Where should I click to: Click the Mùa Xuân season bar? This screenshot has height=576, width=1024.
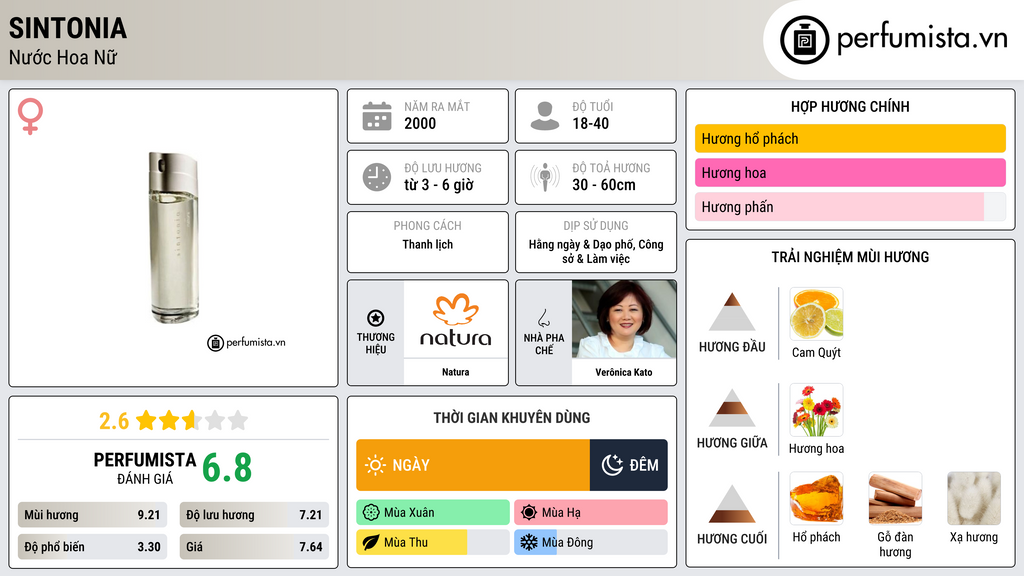(433, 513)
